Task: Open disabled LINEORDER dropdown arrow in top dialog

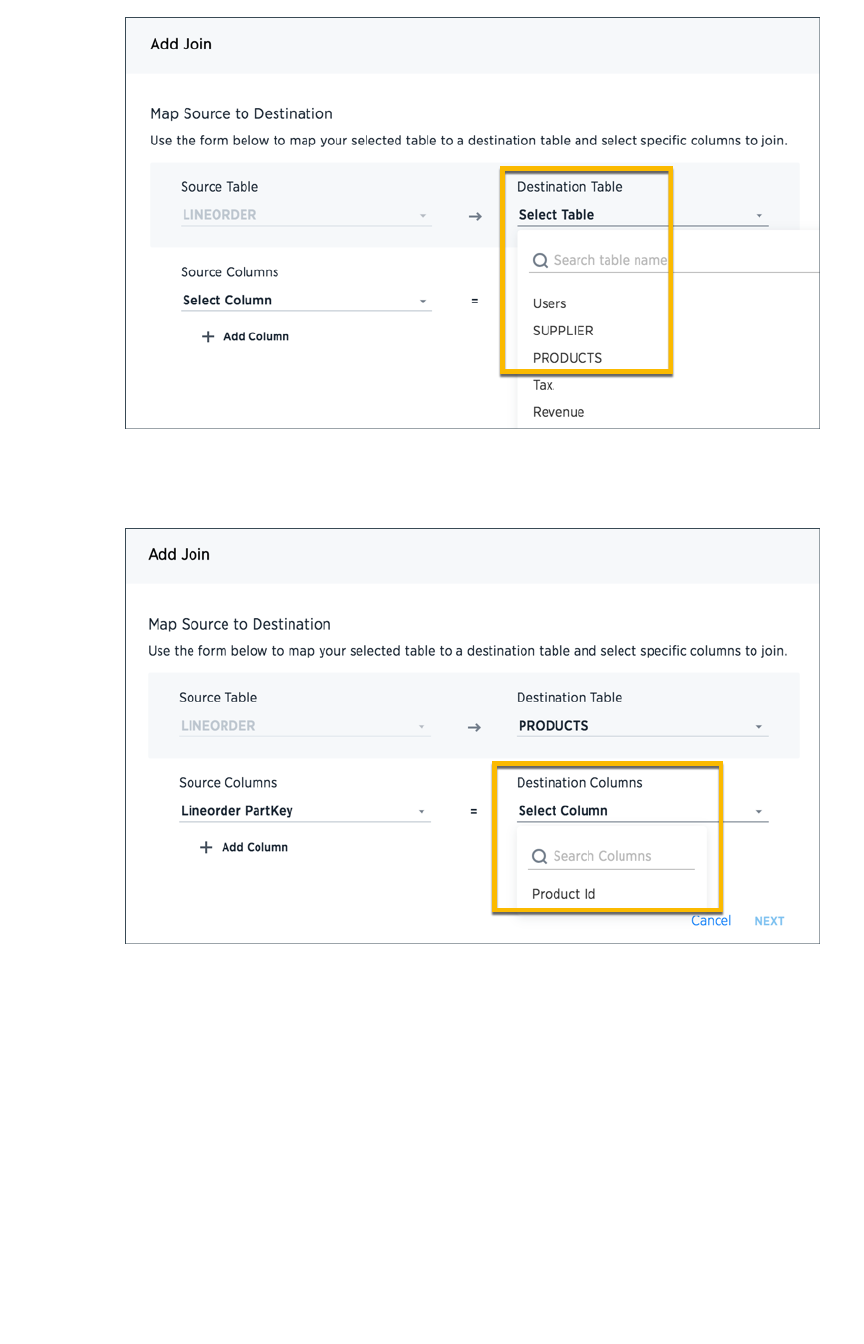Action: [423, 216]
